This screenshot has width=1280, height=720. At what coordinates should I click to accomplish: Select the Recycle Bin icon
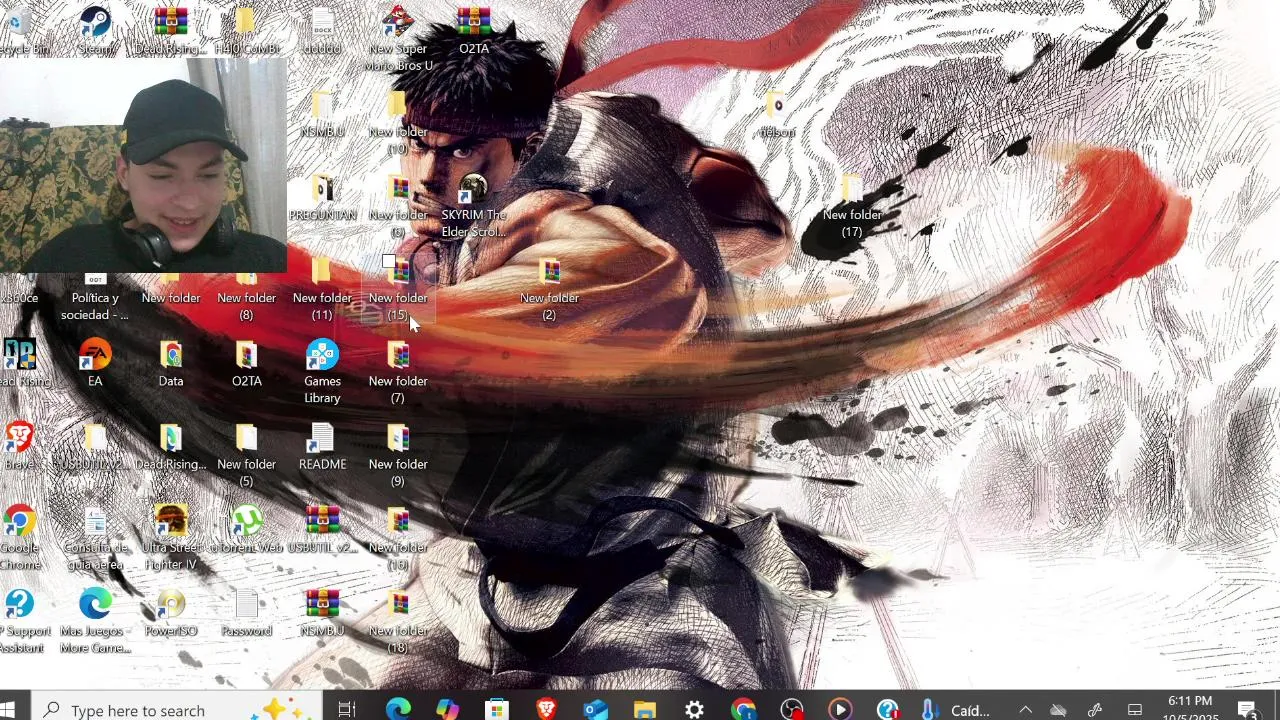pos(22,30)
